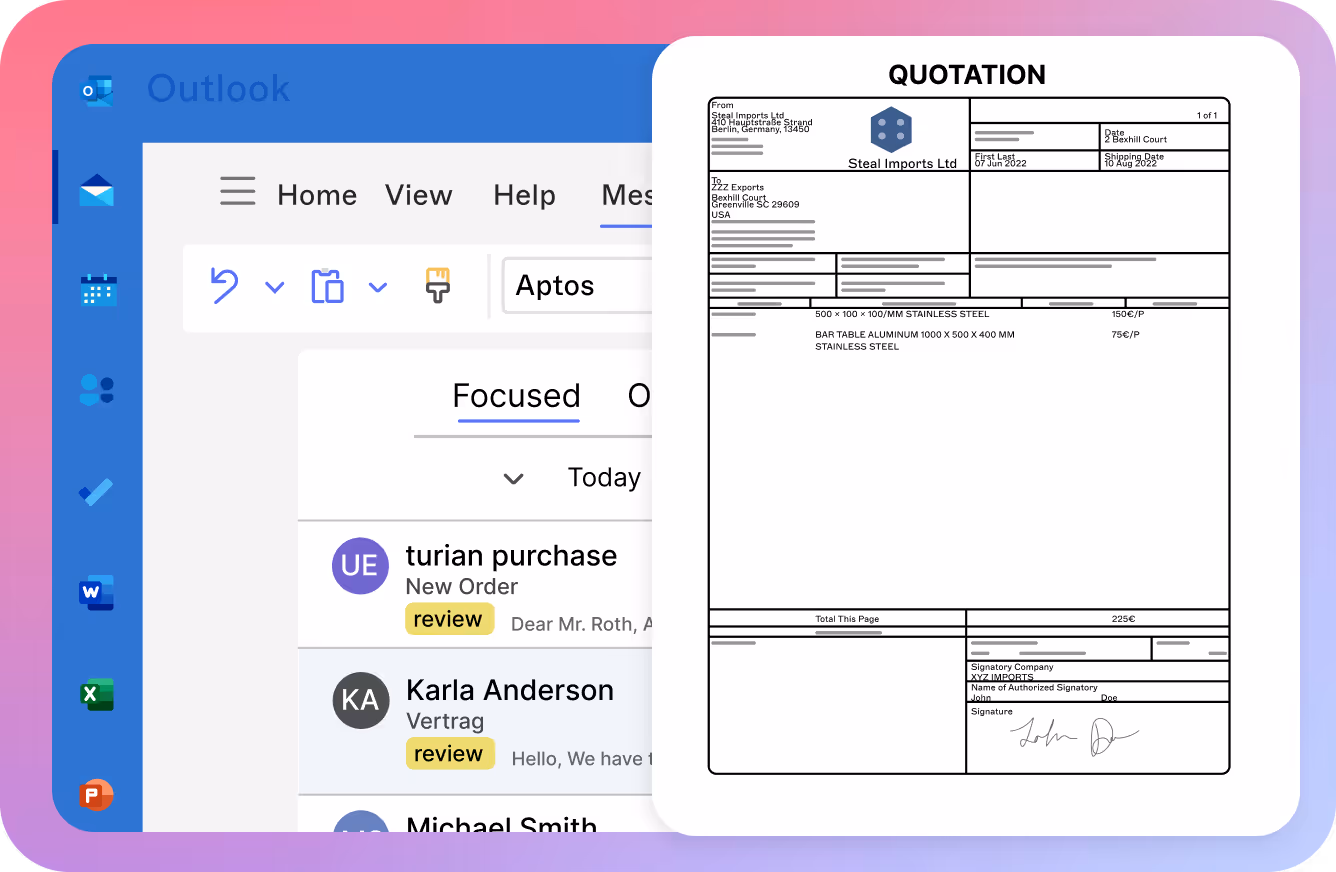
Task: Click the KA avatar for Karla Anderson
Action: pos(359,699)
